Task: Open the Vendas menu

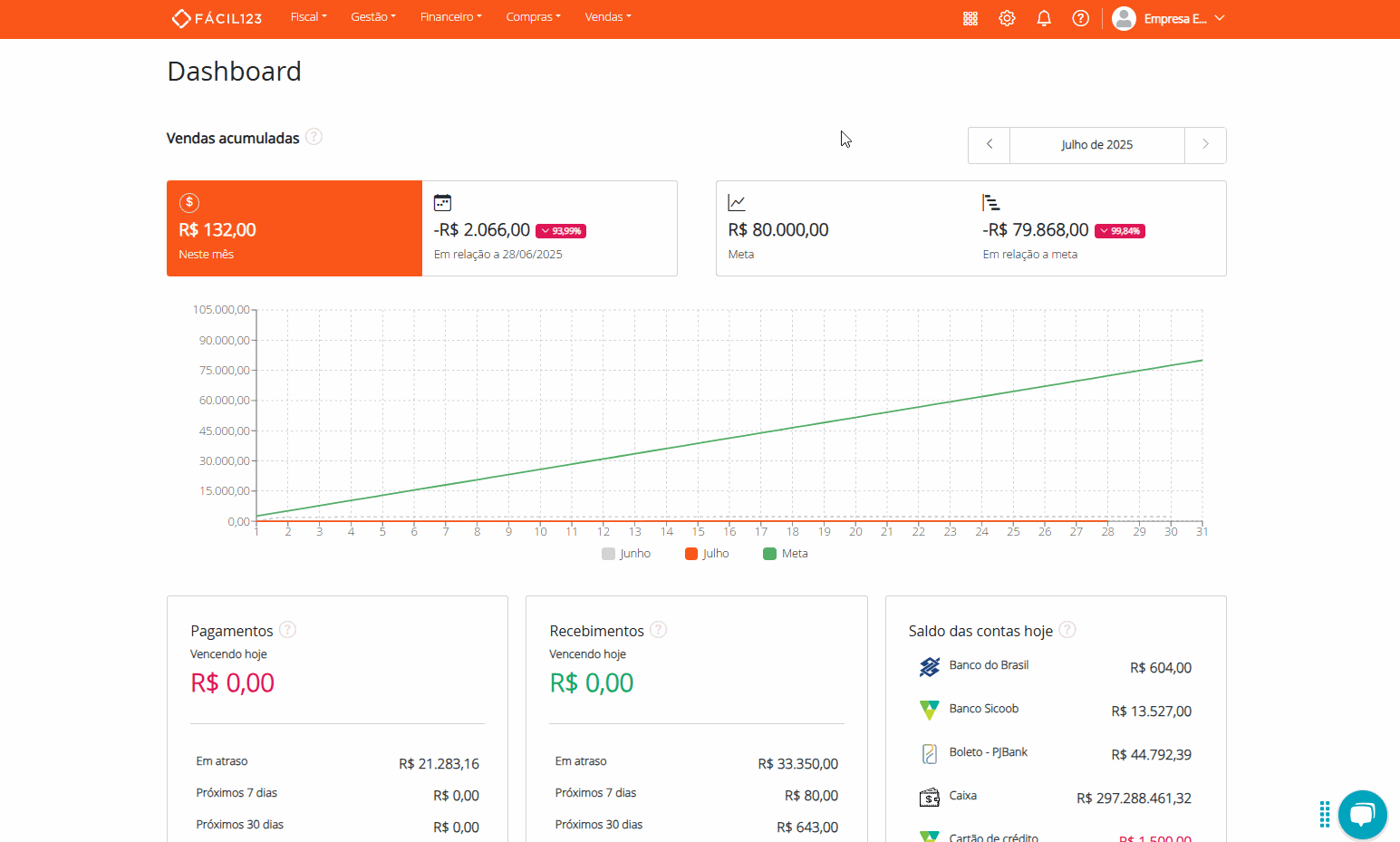Action: point(607,17)
